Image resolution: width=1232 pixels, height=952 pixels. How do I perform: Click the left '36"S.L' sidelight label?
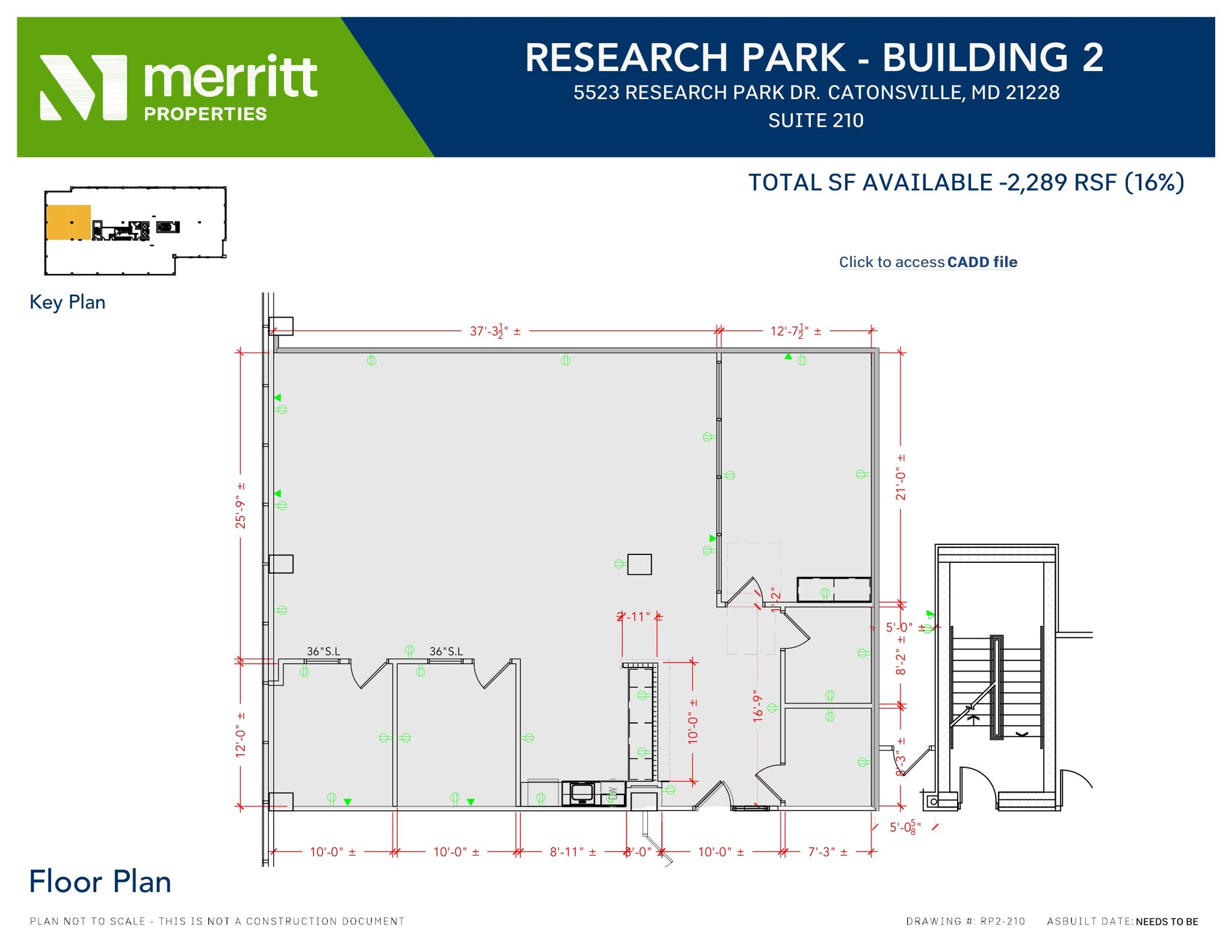(323, 651)
